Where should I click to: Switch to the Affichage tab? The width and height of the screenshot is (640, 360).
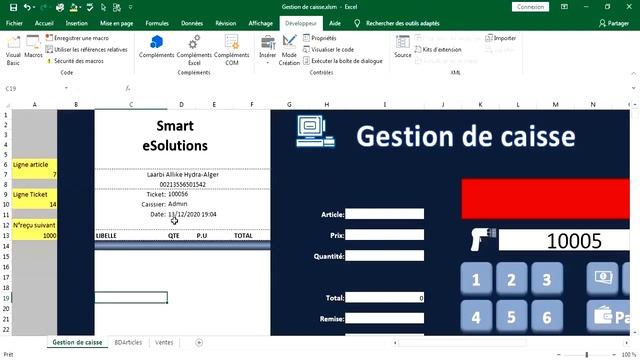[260, 23]
